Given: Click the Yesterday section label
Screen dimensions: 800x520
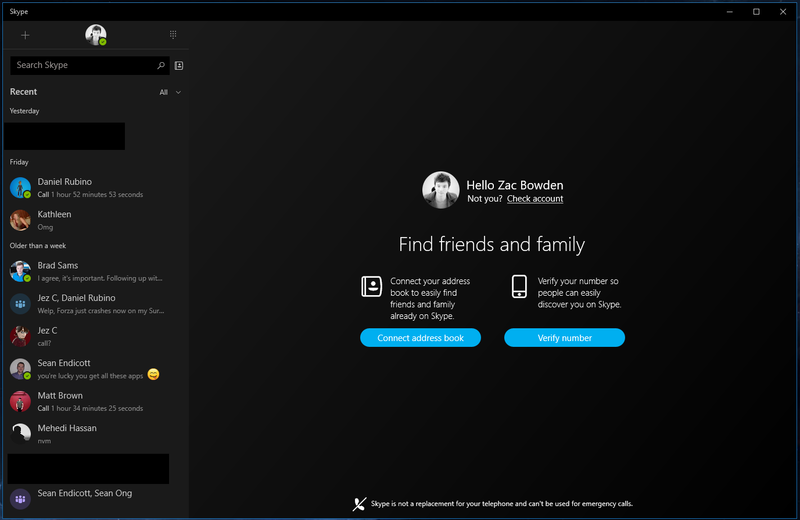Looking at the screenshot, I should pyautogui.click(x=24, y=111).
